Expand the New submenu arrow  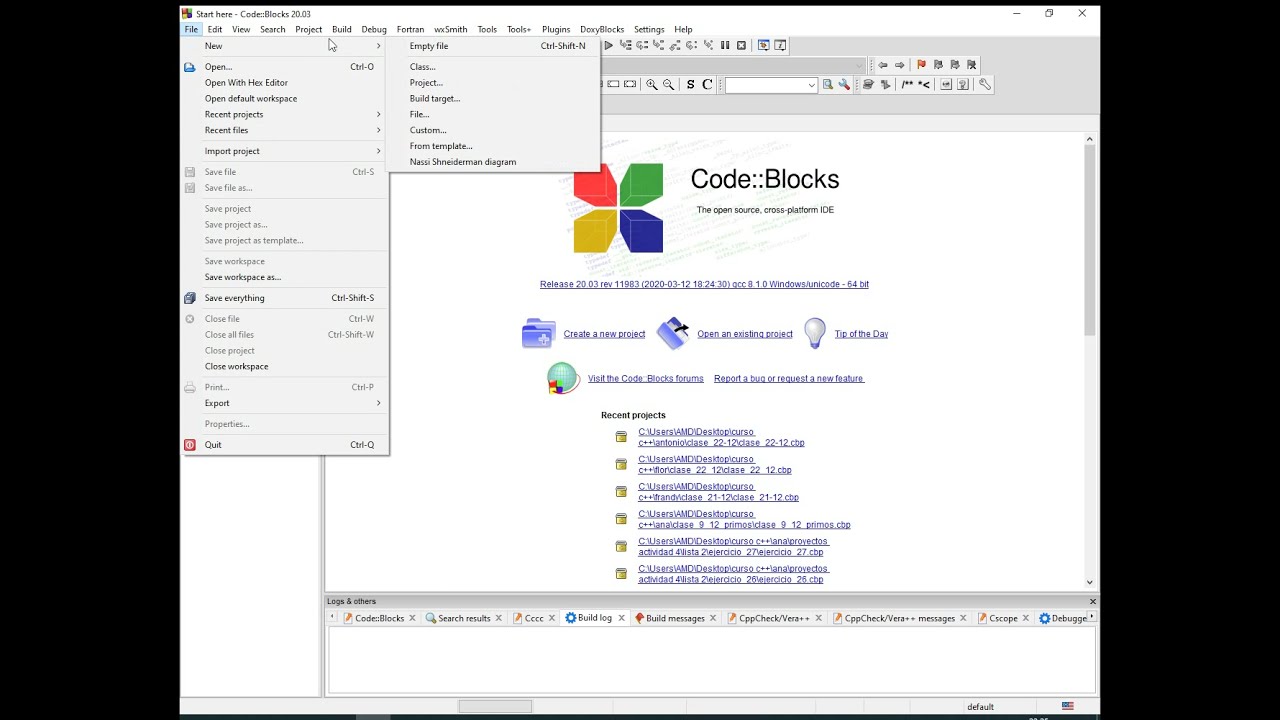click(378, 46)
